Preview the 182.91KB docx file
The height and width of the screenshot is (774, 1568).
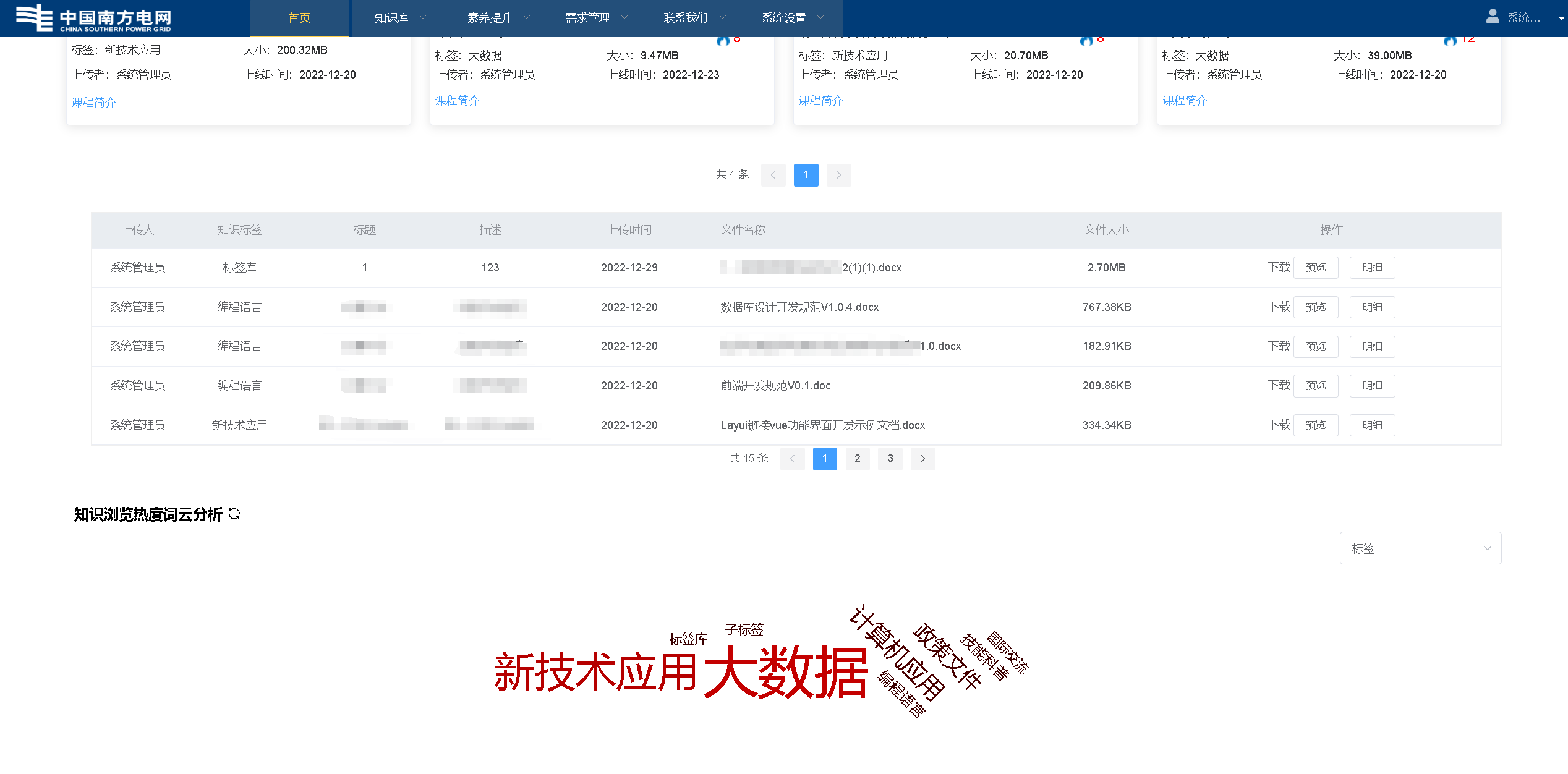(1316, 347)
